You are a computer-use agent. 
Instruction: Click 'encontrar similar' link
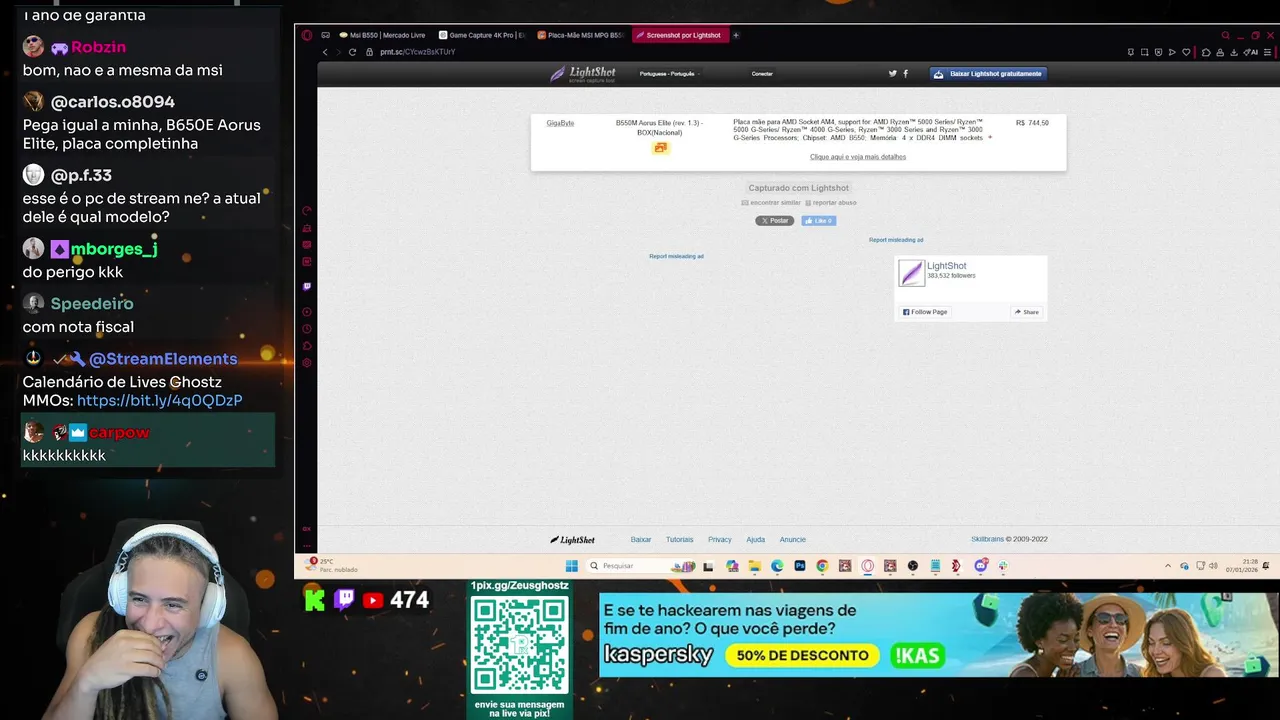tap(771, 203)
